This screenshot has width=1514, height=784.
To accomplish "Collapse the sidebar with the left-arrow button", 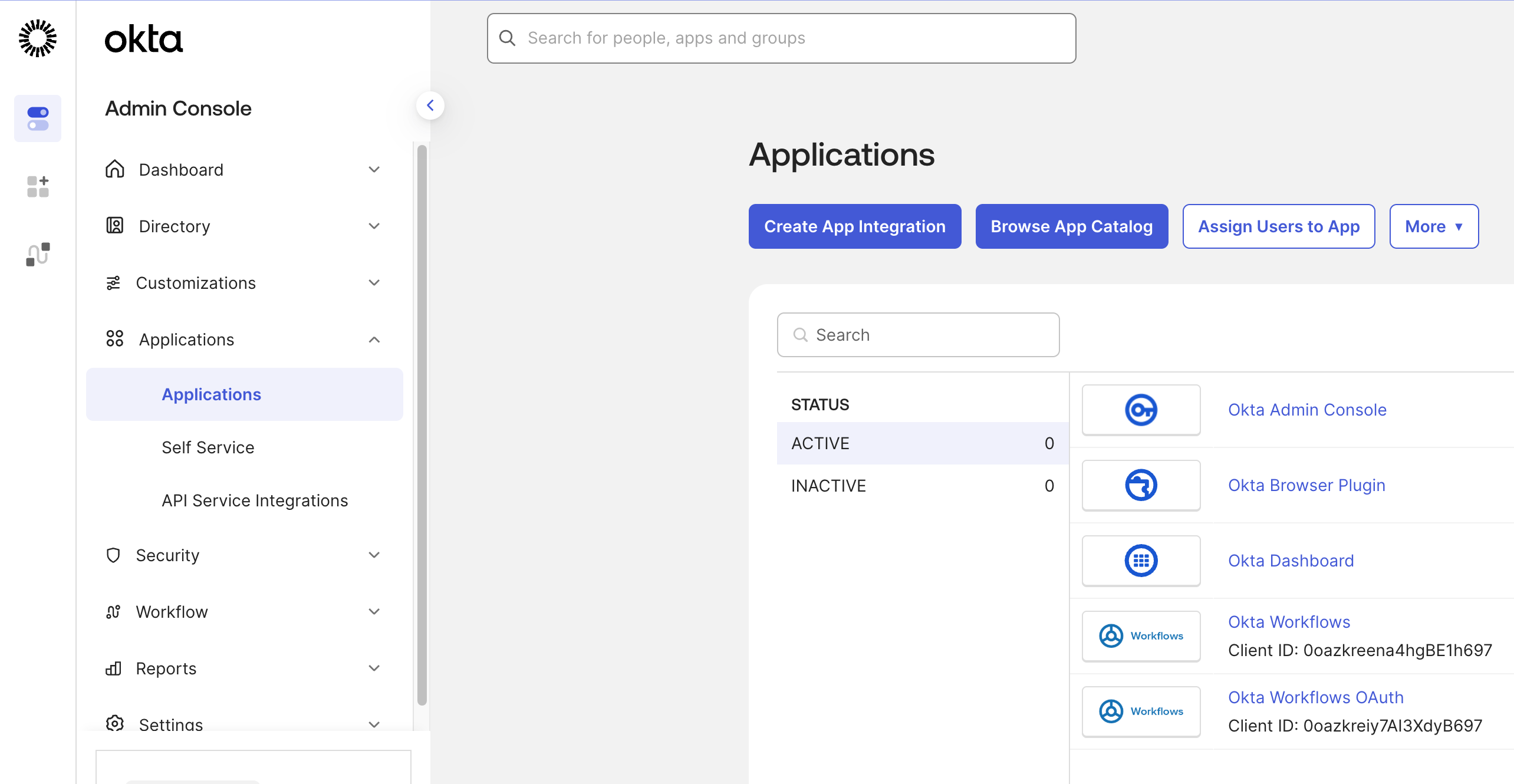I will coord(430,106).
